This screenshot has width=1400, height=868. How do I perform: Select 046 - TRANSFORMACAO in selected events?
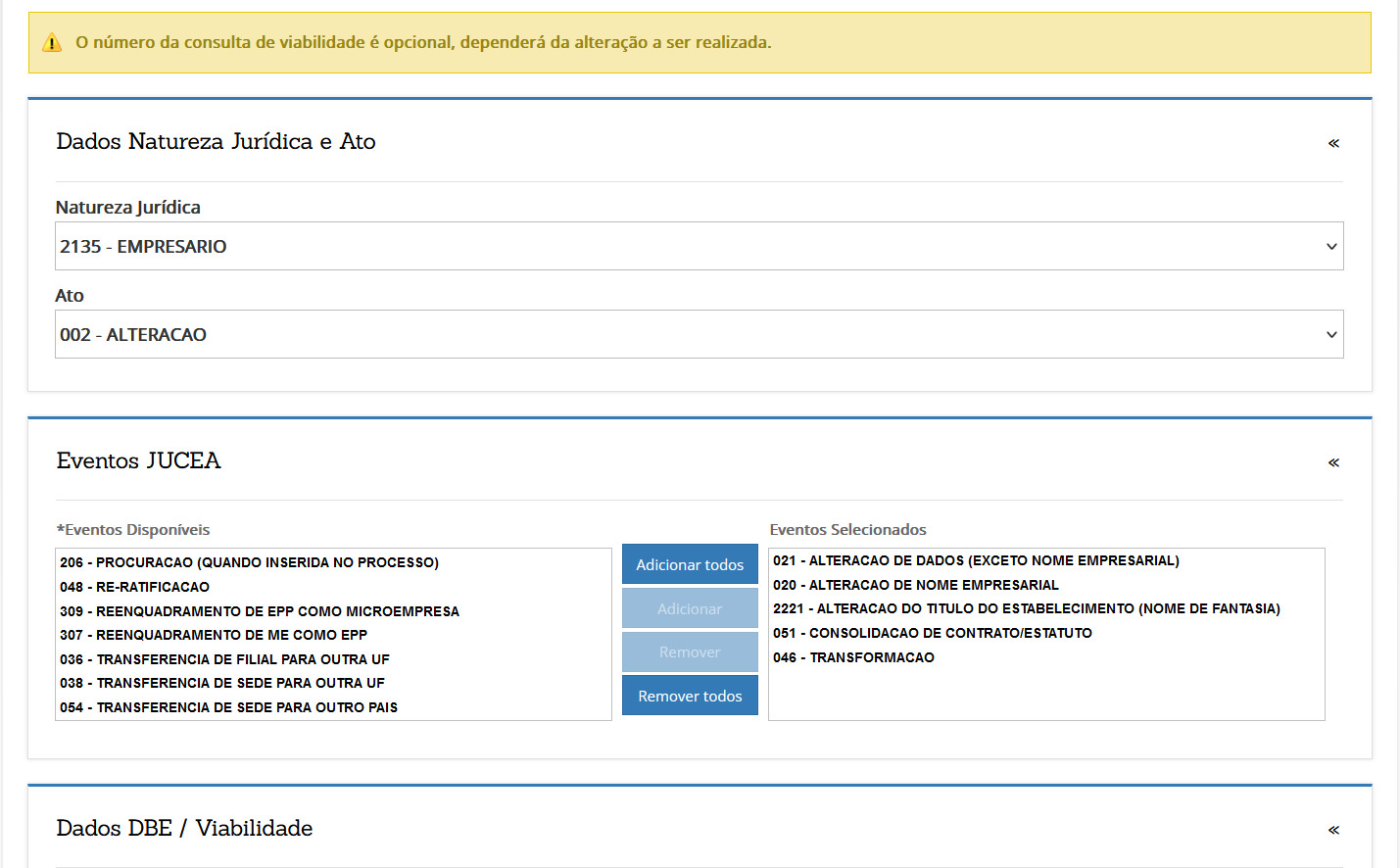(x=1046, y=657)
